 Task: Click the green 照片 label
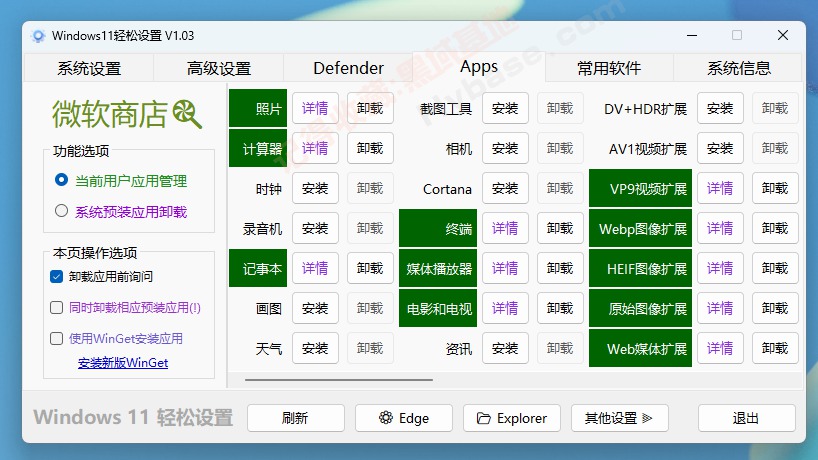258,108
